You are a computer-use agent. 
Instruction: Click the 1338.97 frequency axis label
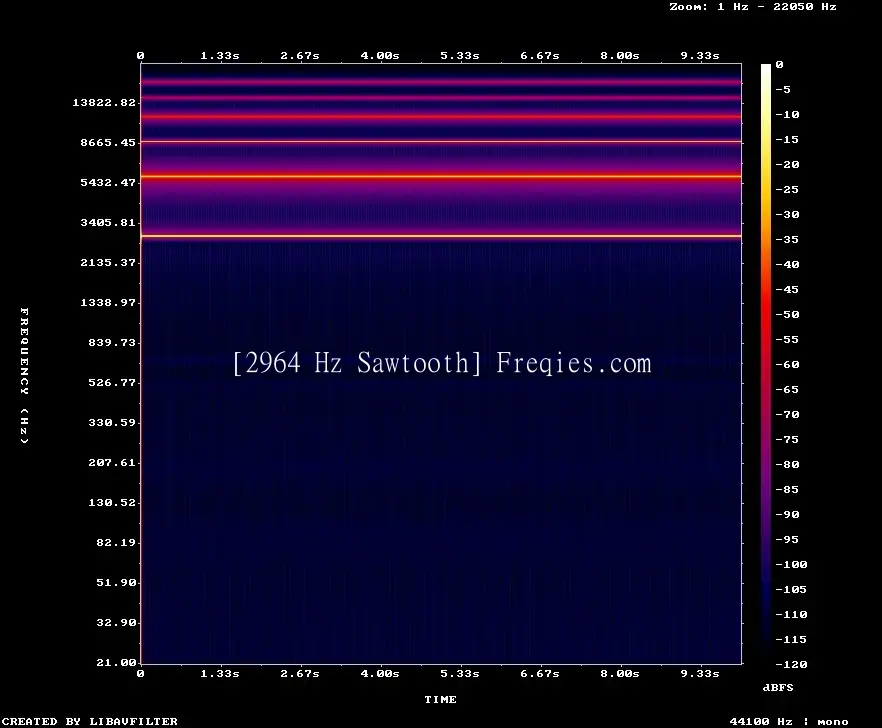108,302
